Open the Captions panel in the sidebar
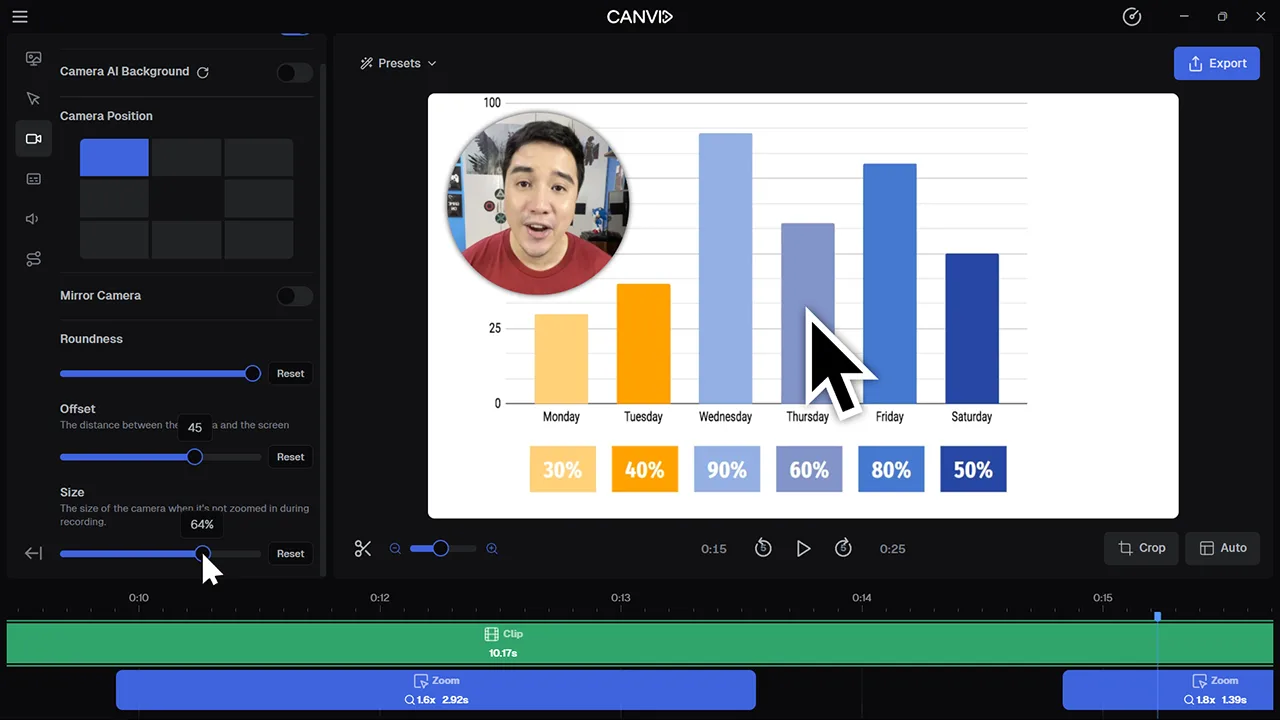This screenshot has height=720, width=1280. (33, 178)
